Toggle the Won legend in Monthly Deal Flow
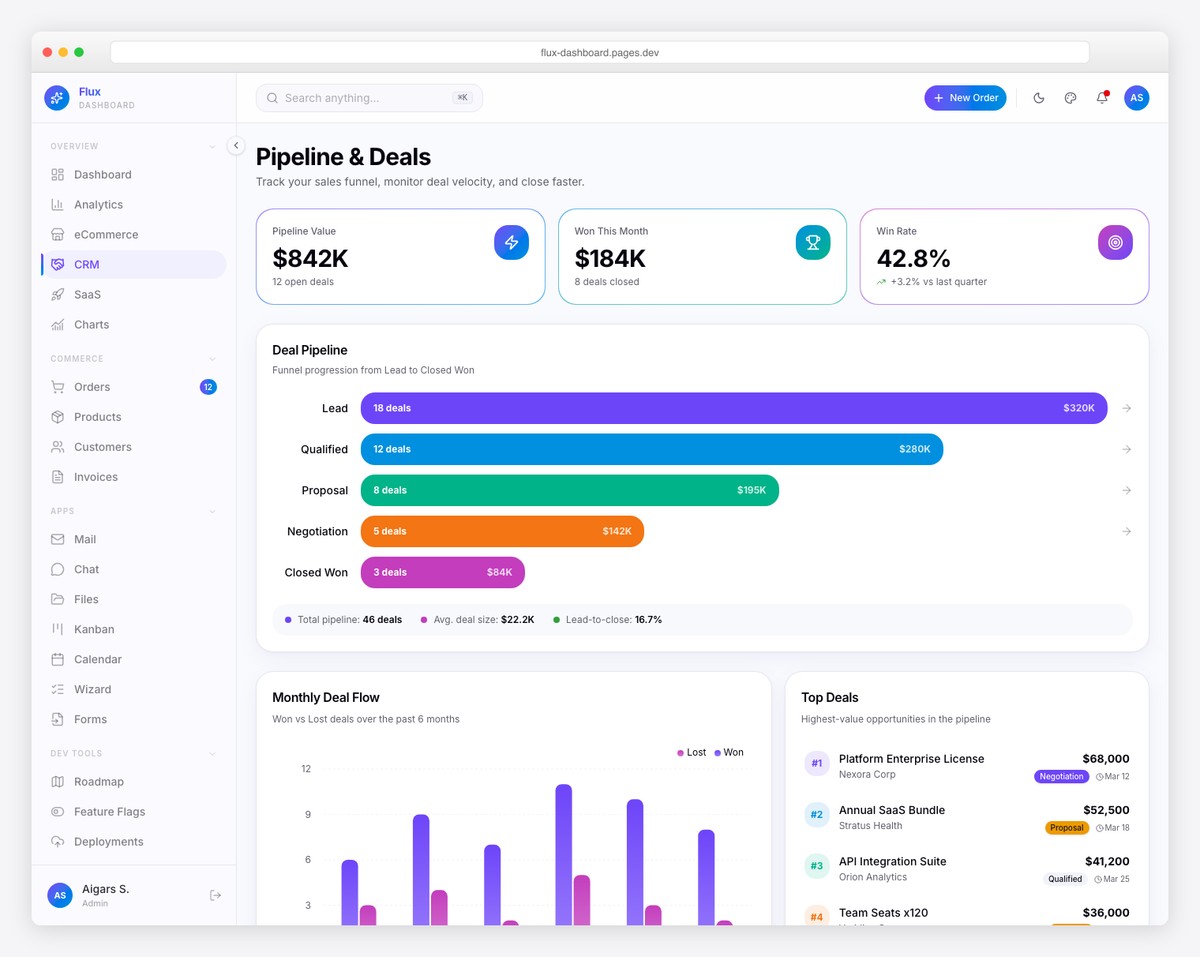The image size is (1200, 957). [730, 752]
